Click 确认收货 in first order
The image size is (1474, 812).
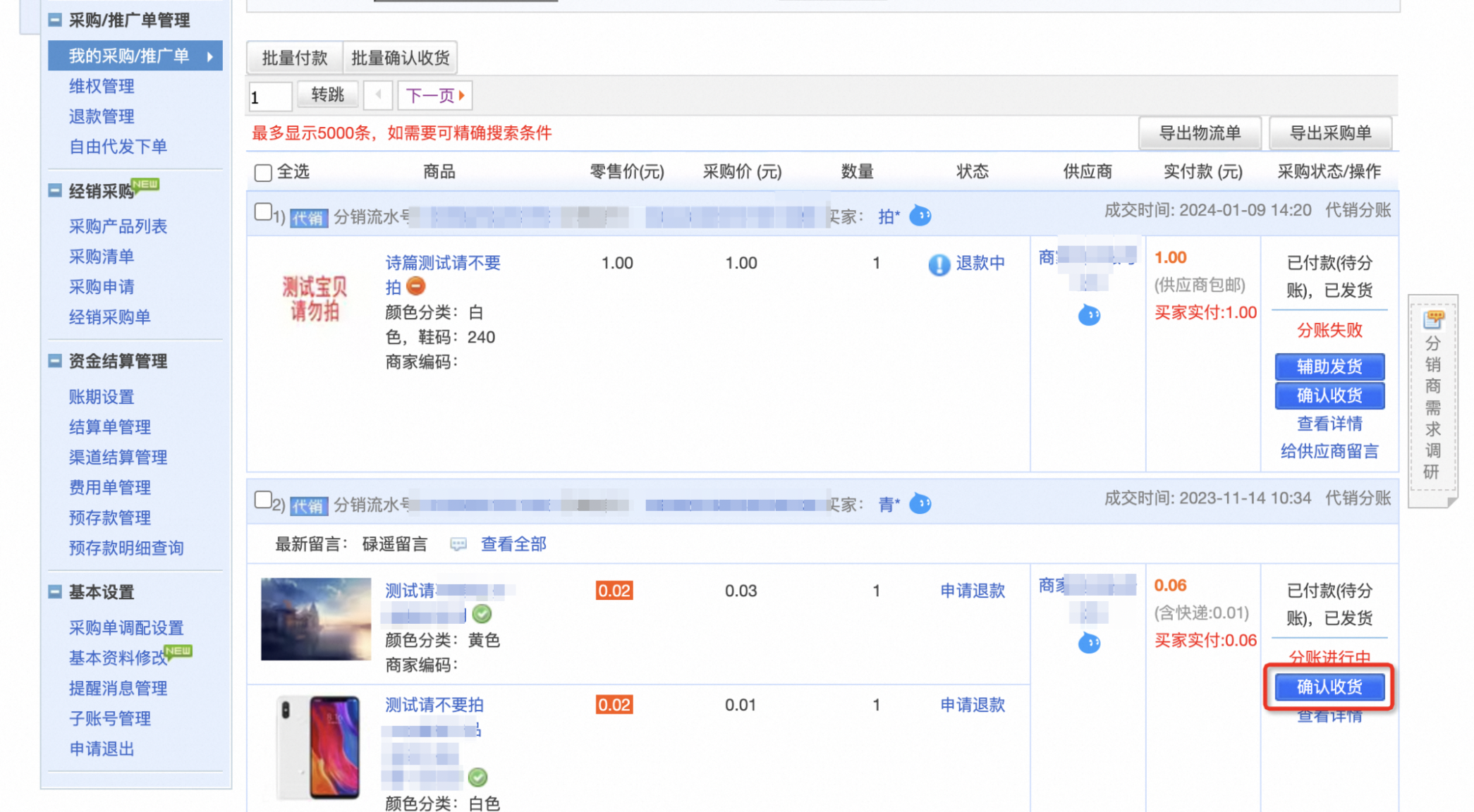click(1329, 395)
